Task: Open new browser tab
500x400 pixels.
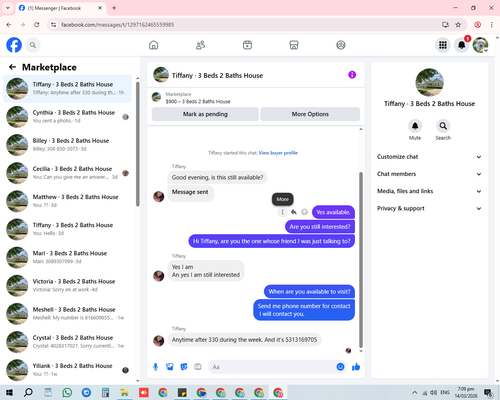Action: [x=114, y=8]
